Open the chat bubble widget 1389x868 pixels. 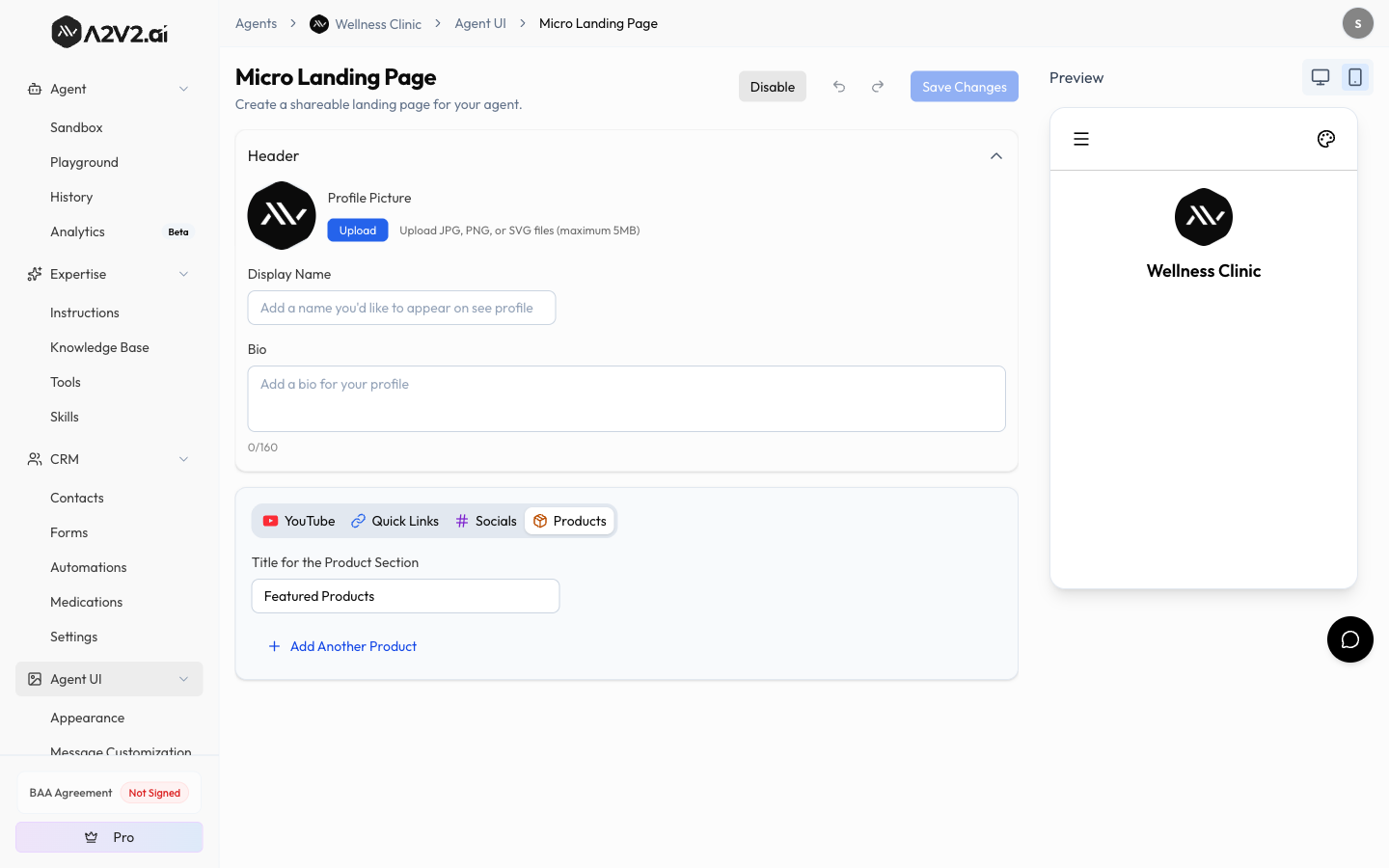[x=1350, y=639]
